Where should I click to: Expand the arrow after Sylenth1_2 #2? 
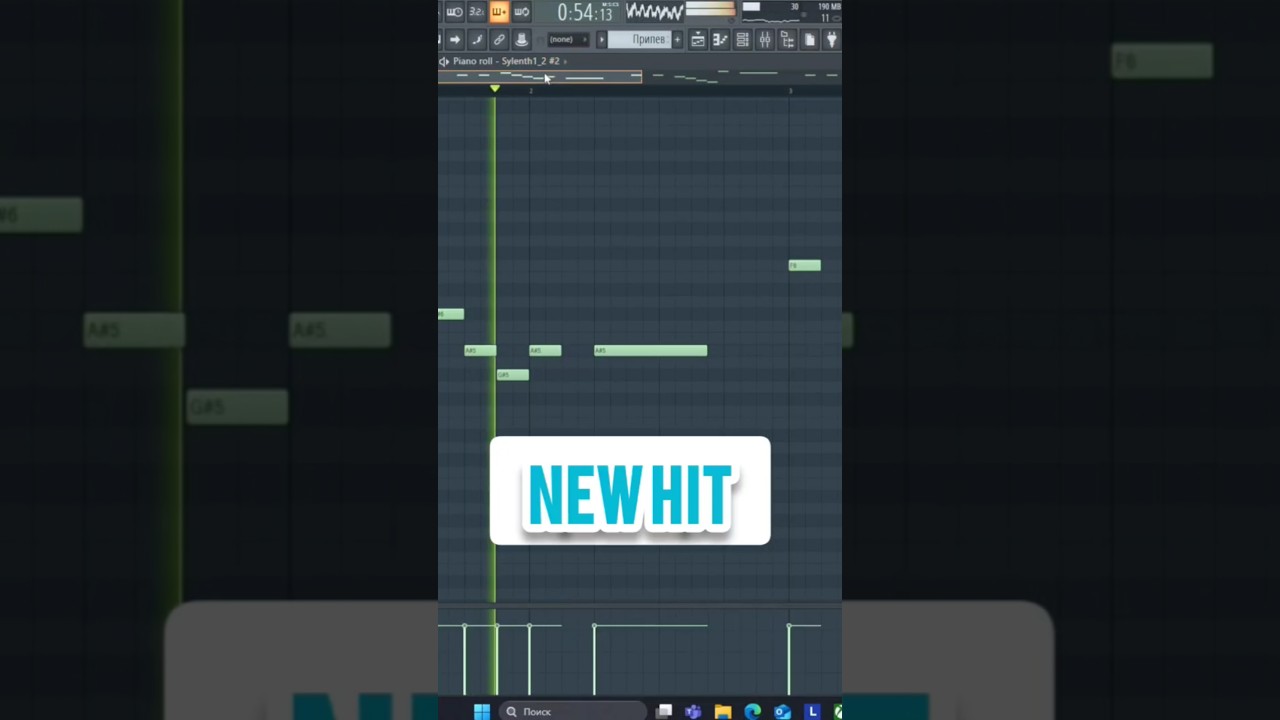(565, 61)
